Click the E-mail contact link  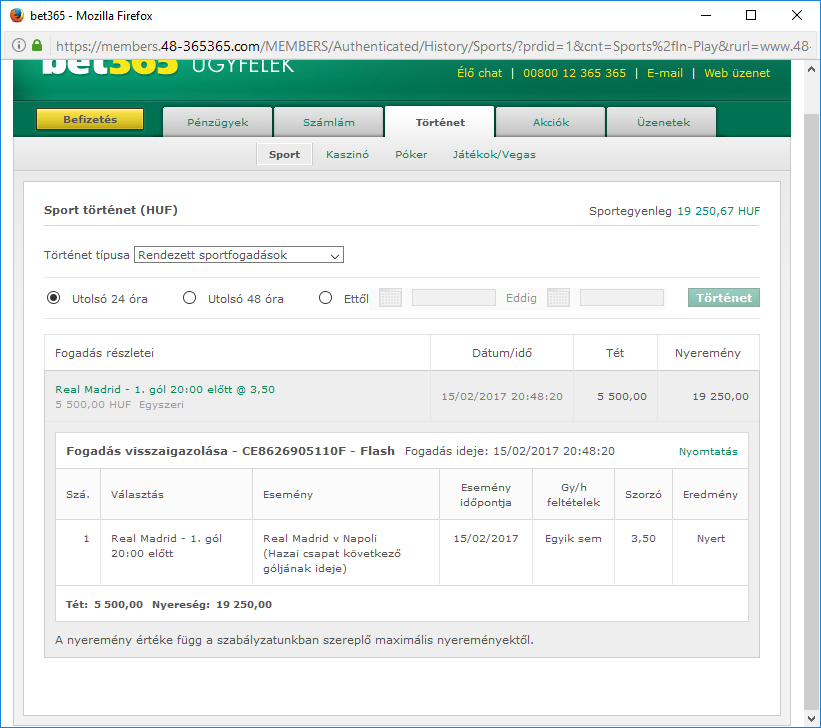pos(665,73)
